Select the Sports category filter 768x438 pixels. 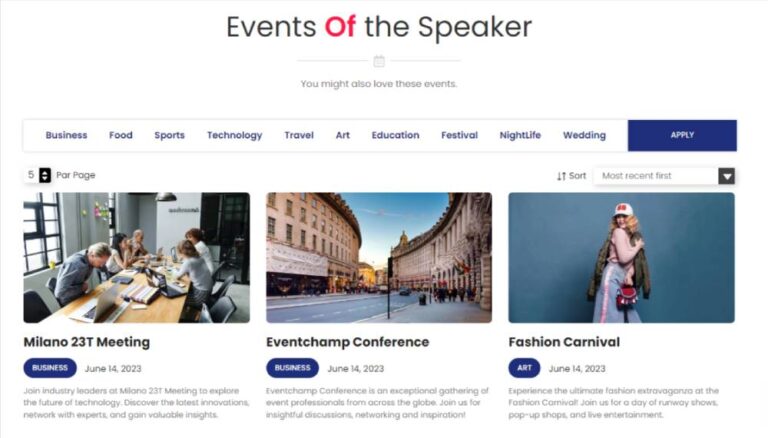[x=169, y=135]
